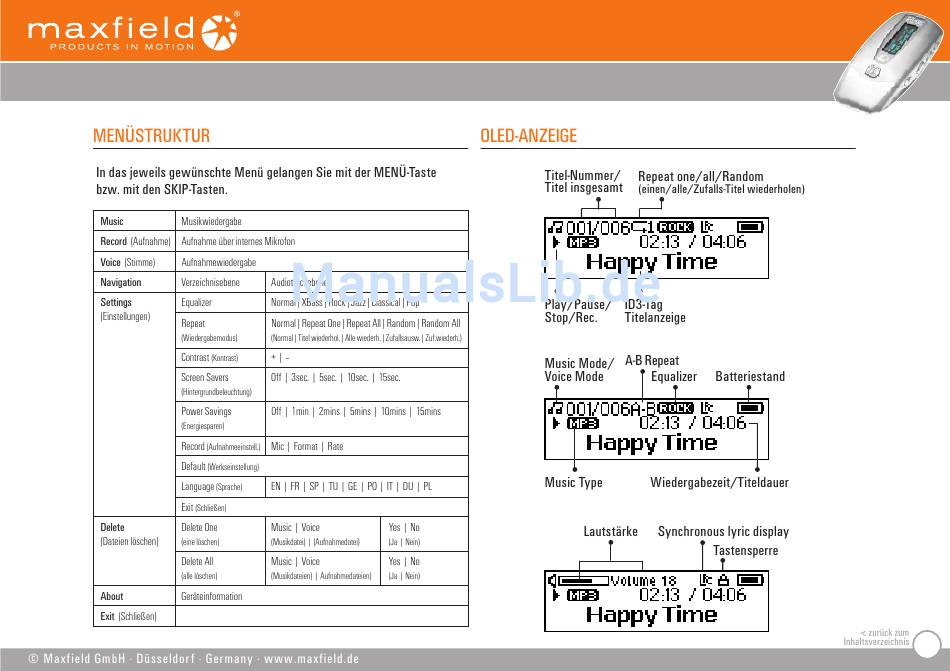Click the 'Music Mode/ Voice Mode' label
The width and height of the screenshot is (950, 671).
coord(579,369)
